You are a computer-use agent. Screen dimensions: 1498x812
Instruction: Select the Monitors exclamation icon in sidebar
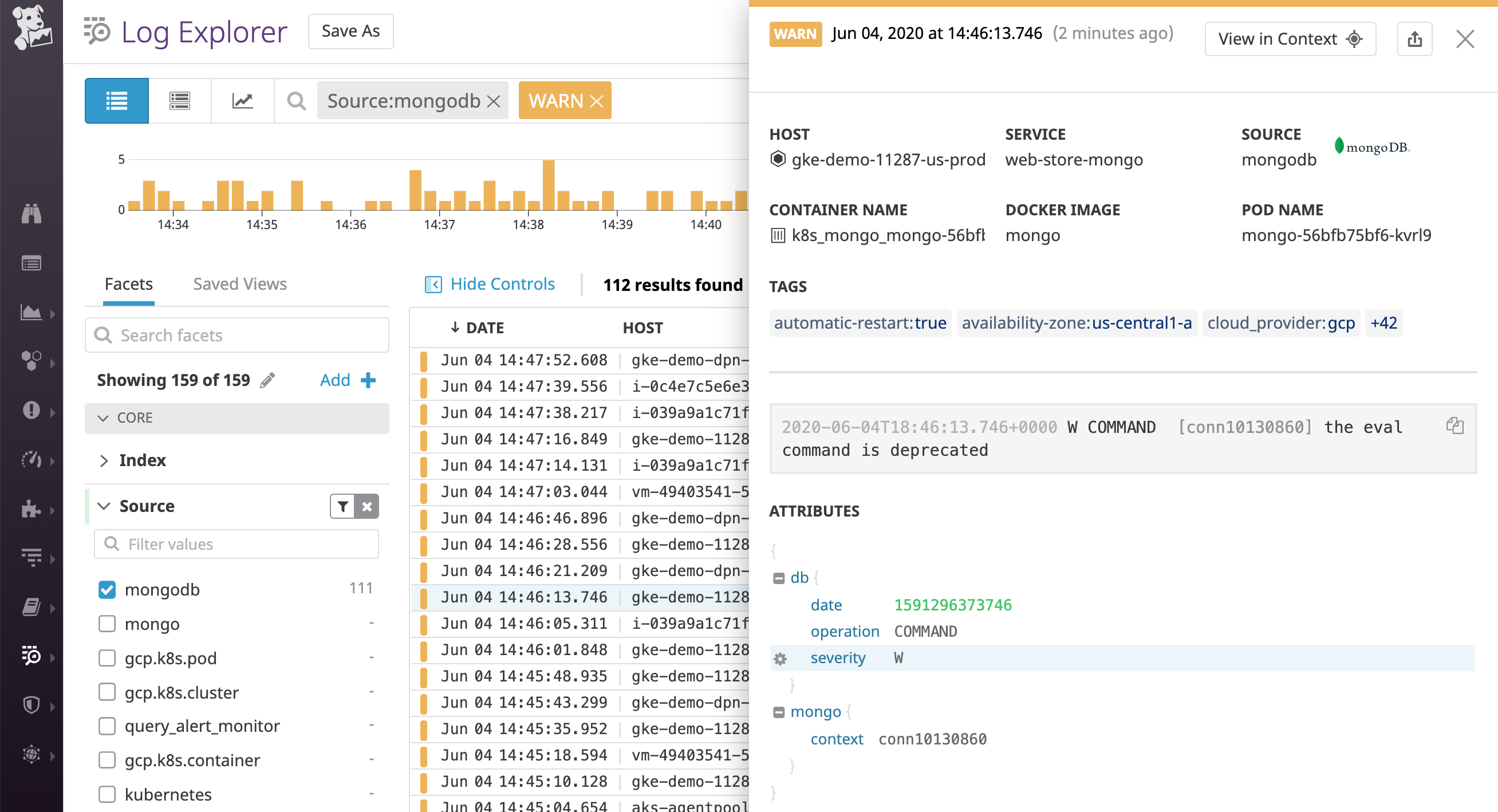click(32, 411)
